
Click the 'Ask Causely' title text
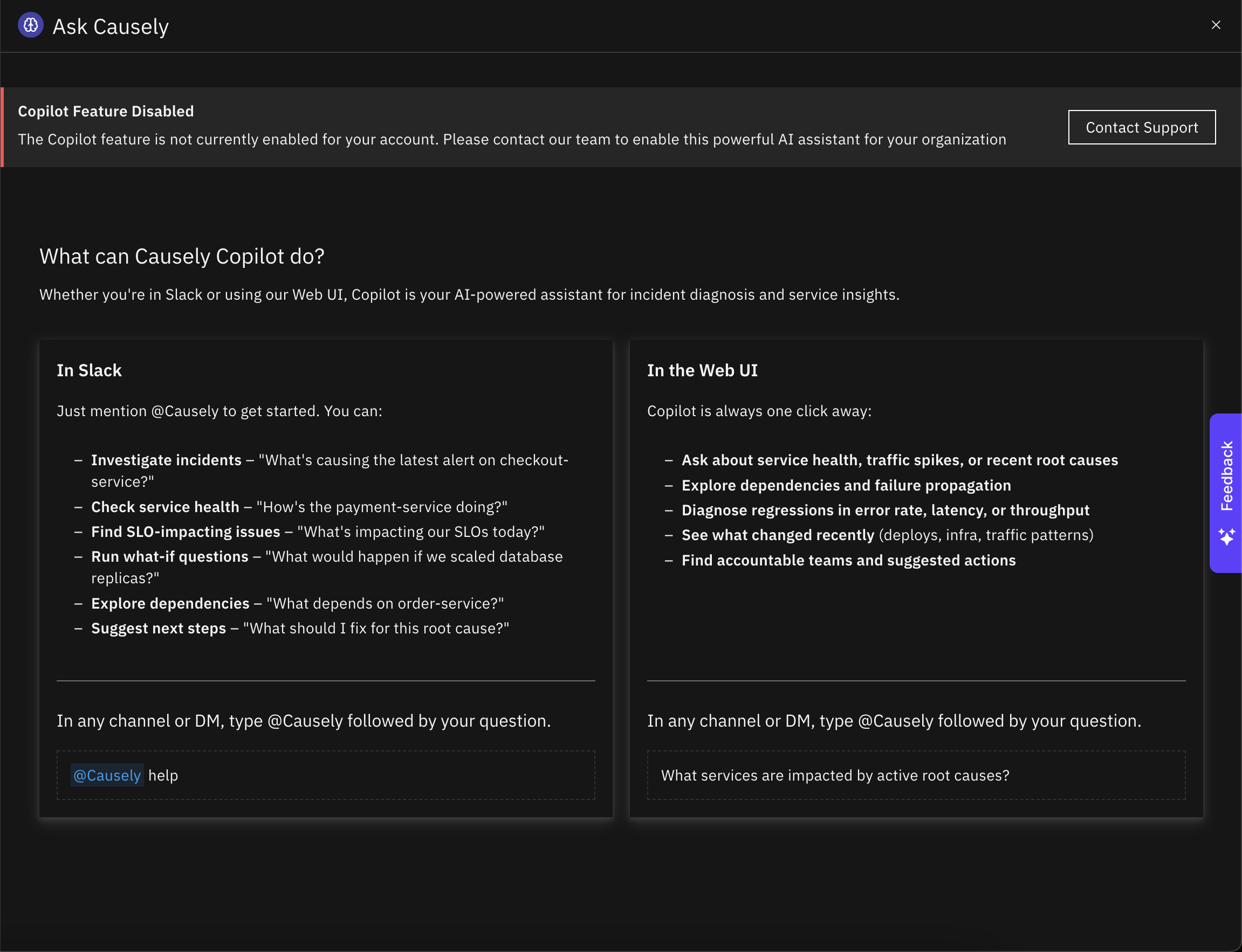tap(111, 26)
